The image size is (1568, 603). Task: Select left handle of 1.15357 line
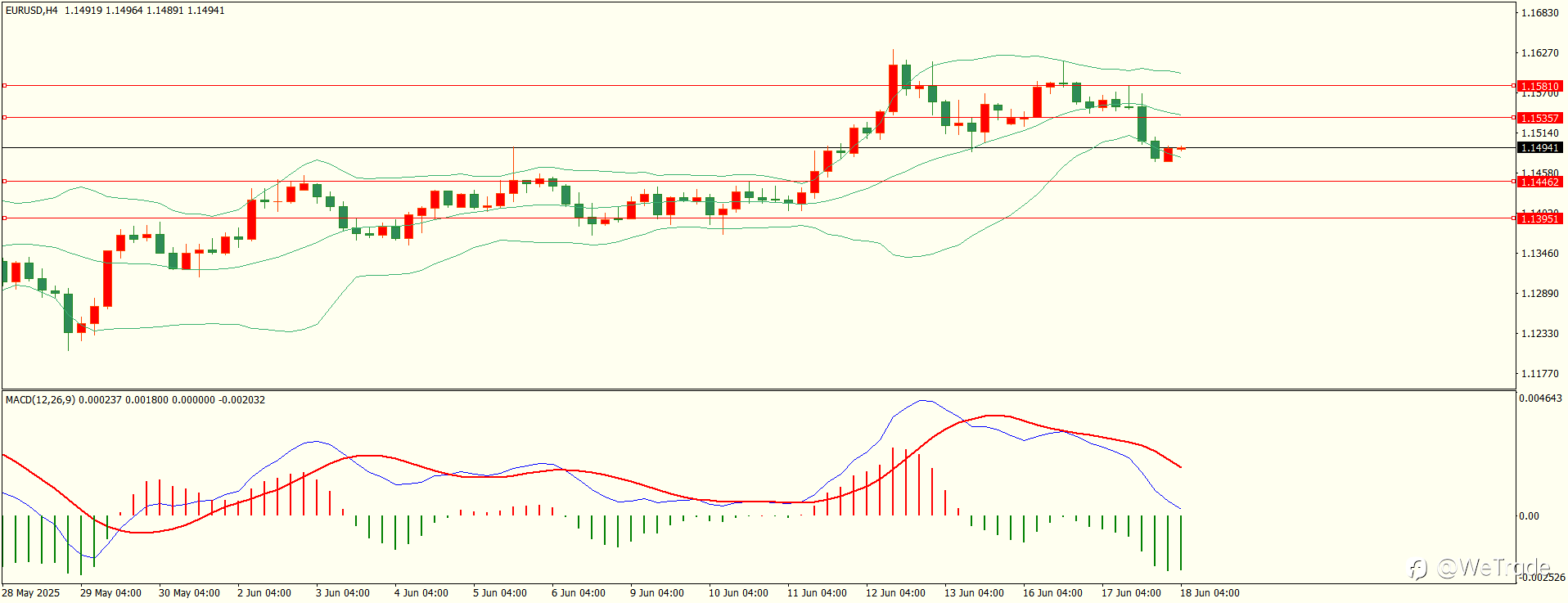point(4,117)
